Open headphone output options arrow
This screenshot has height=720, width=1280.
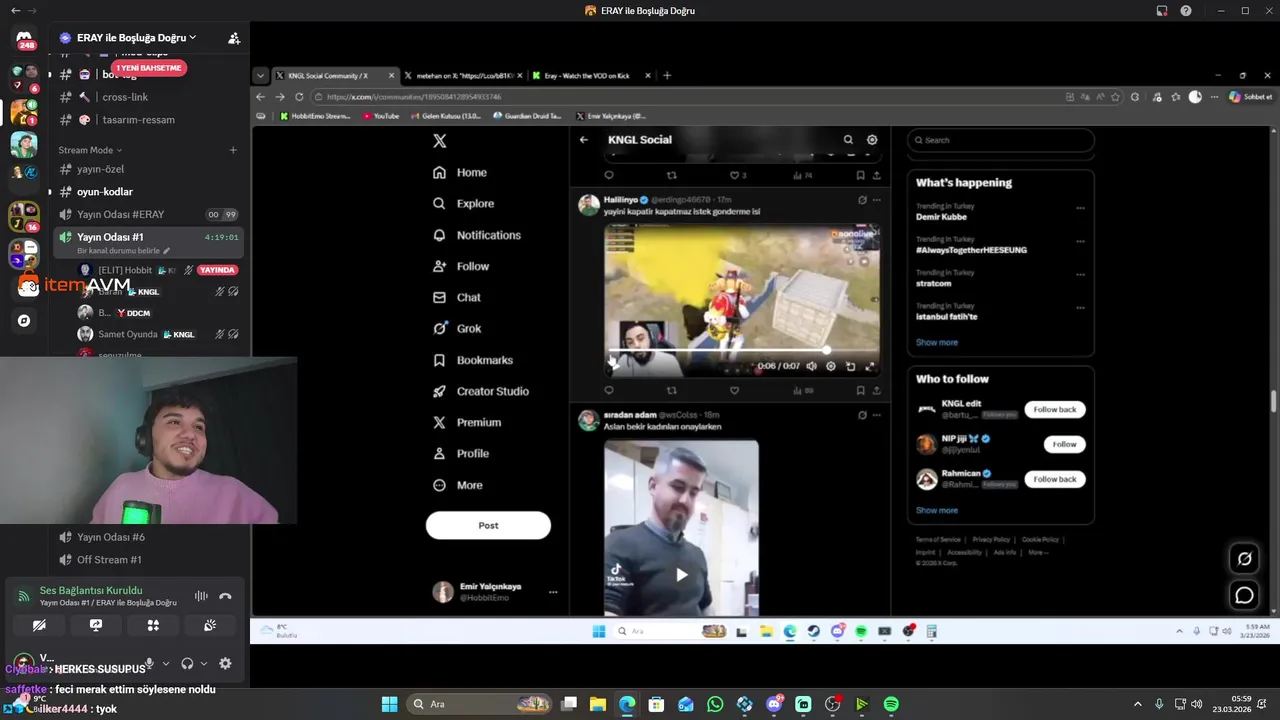pos(204,663)
